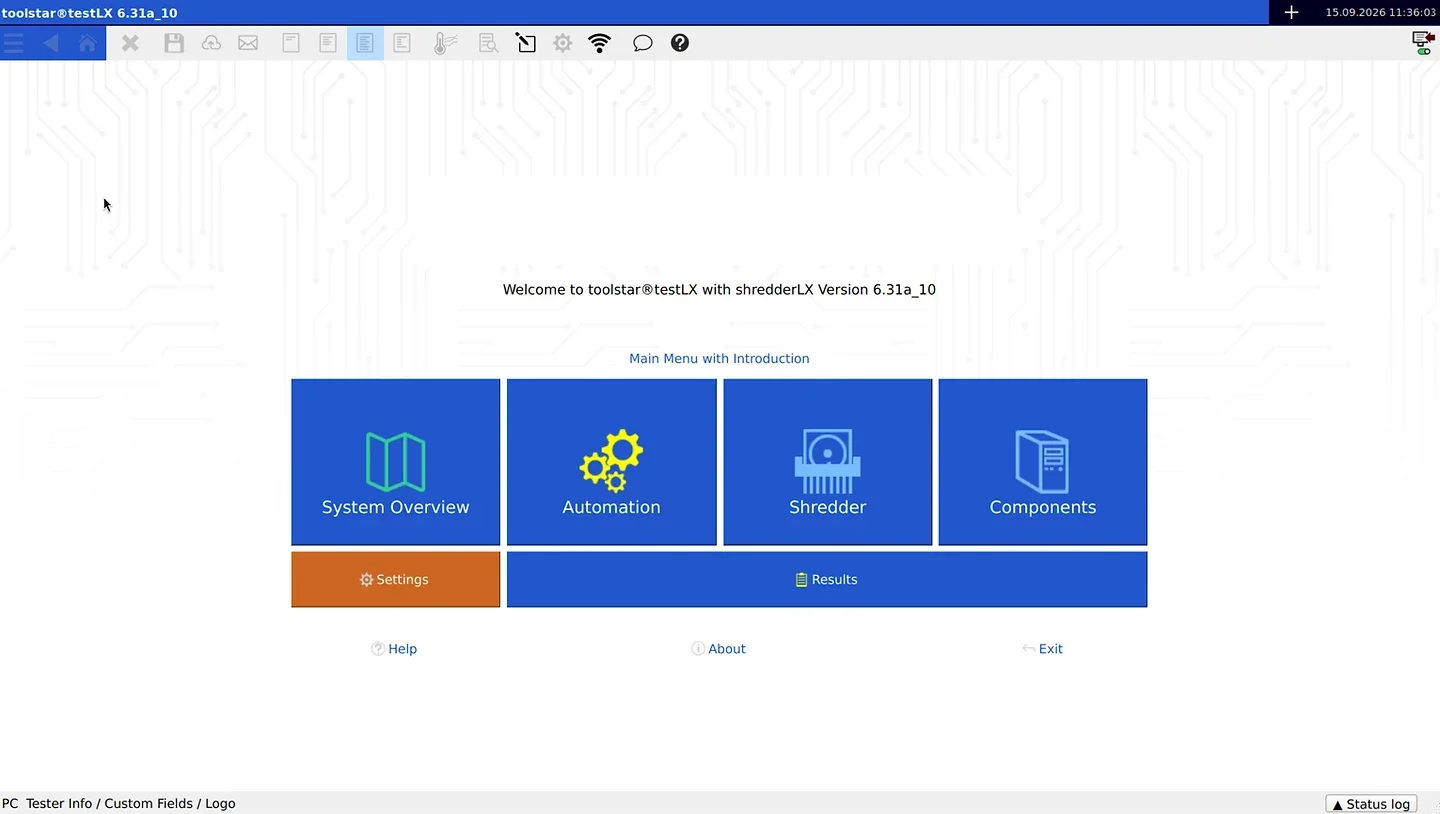This screenshot has width=1440, height=814.
Task: Click the welcome version text
Action: (x=719, y=290)
